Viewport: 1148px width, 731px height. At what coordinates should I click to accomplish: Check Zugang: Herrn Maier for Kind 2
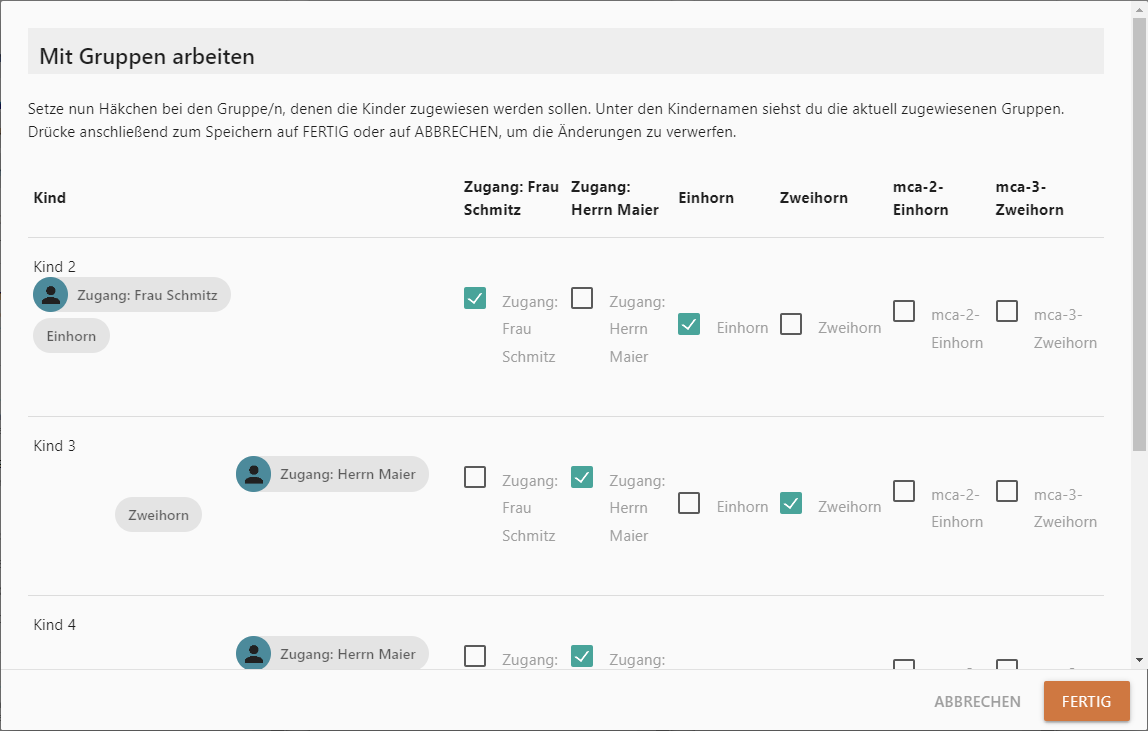[582, 298]
